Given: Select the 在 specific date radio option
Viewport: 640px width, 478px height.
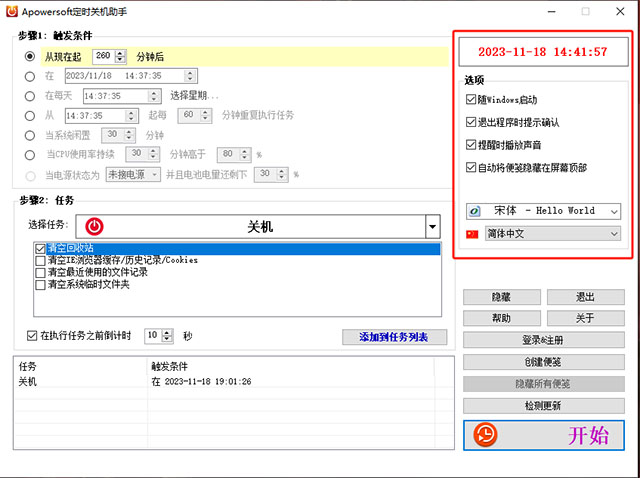Looking at the screenshot, I should pos(30,76).
